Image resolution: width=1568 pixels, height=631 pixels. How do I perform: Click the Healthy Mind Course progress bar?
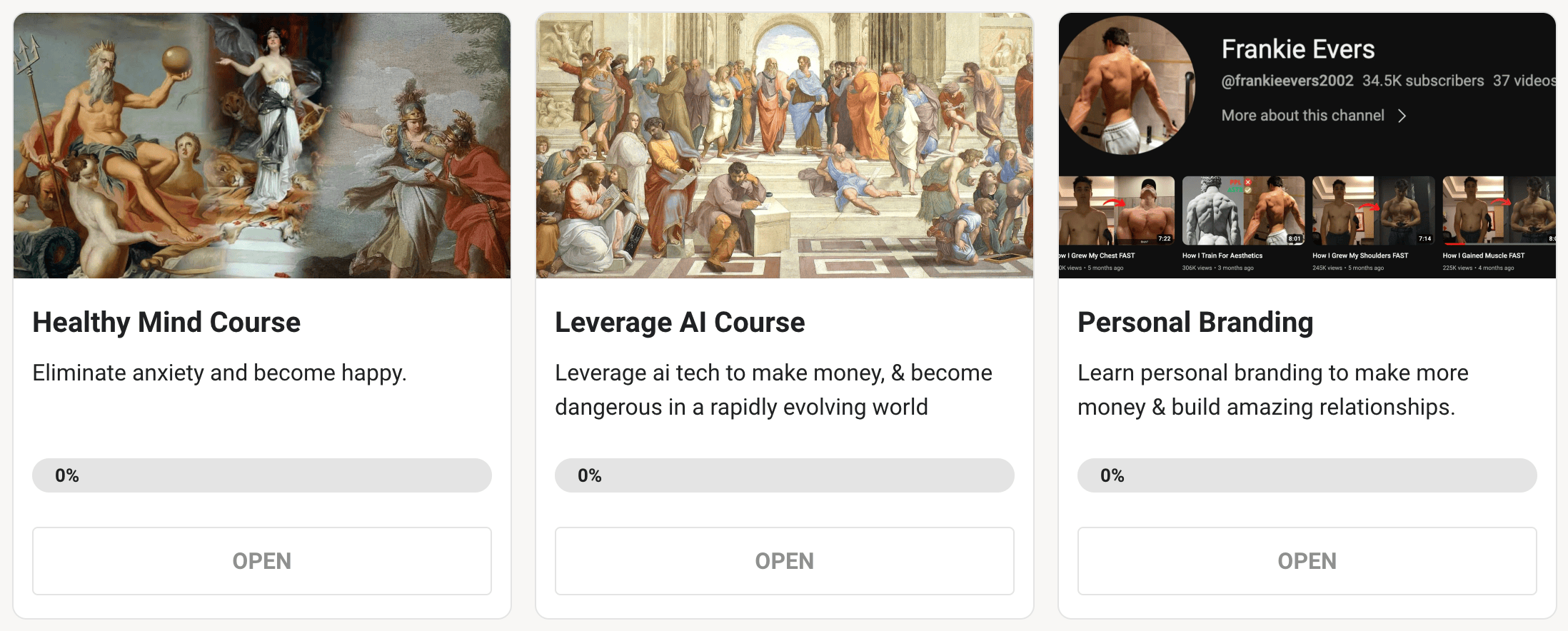point(261,475)
